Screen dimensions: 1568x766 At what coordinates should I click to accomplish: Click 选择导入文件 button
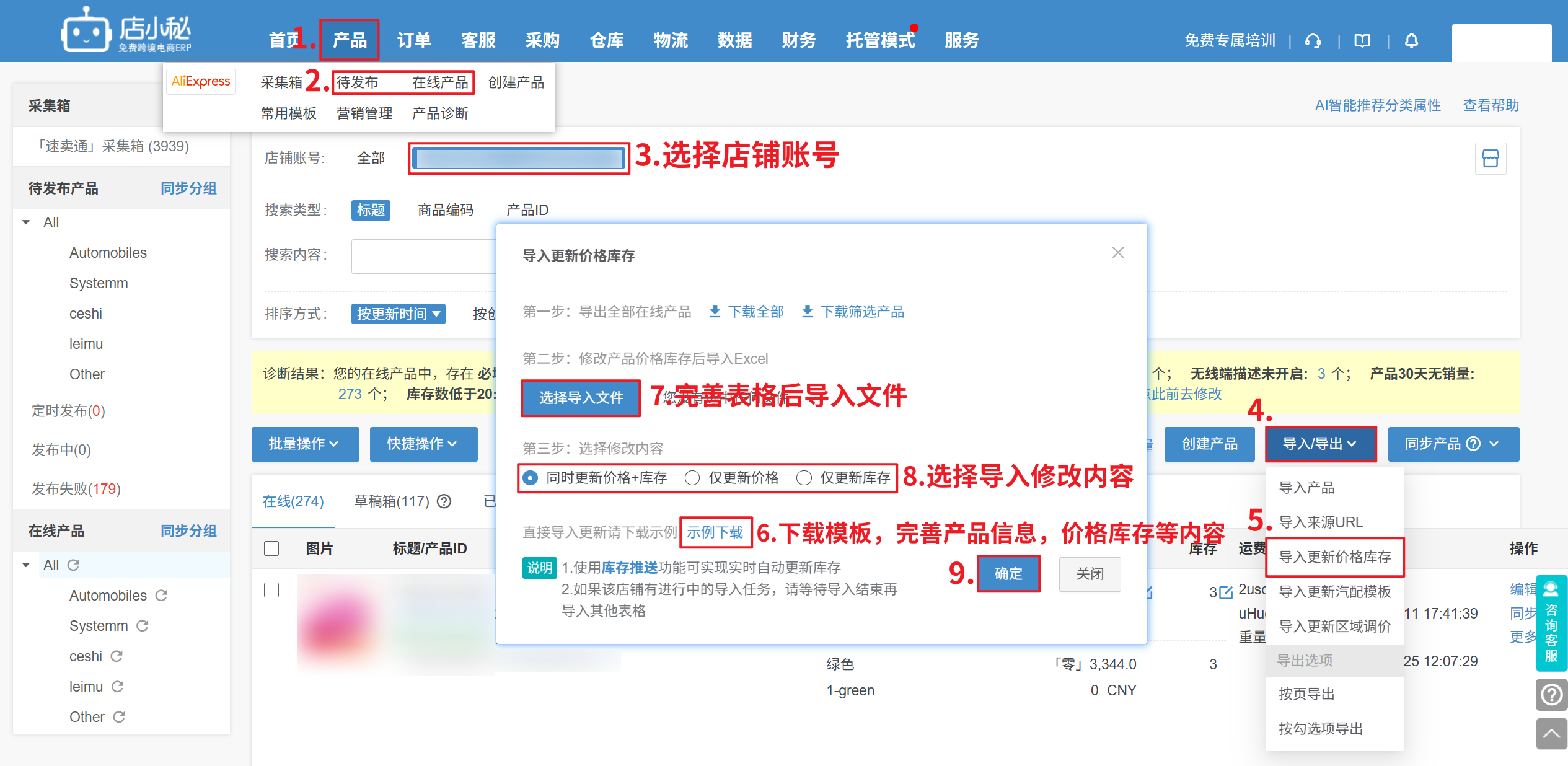pyautogui.click(x=580, y=398)
